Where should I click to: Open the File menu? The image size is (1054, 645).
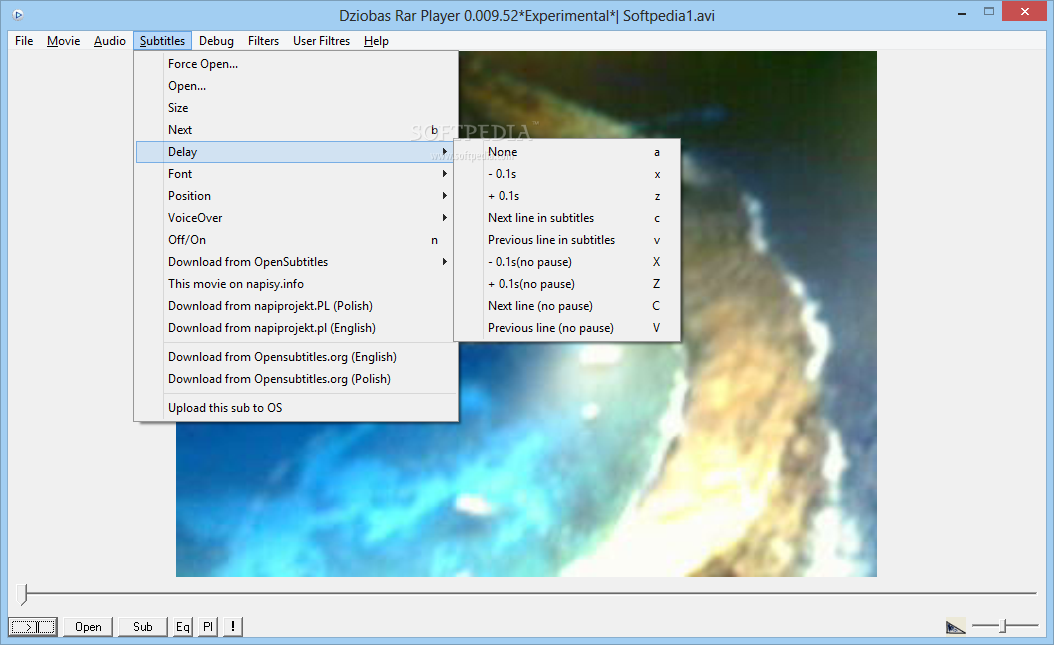coord(24,41)
